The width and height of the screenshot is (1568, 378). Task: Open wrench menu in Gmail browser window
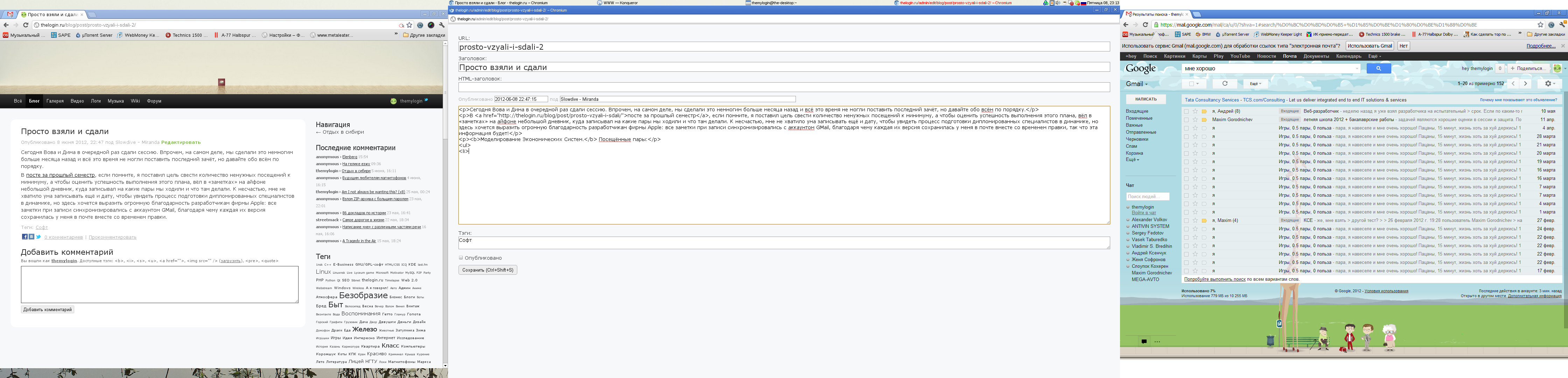pos(1562,25)
